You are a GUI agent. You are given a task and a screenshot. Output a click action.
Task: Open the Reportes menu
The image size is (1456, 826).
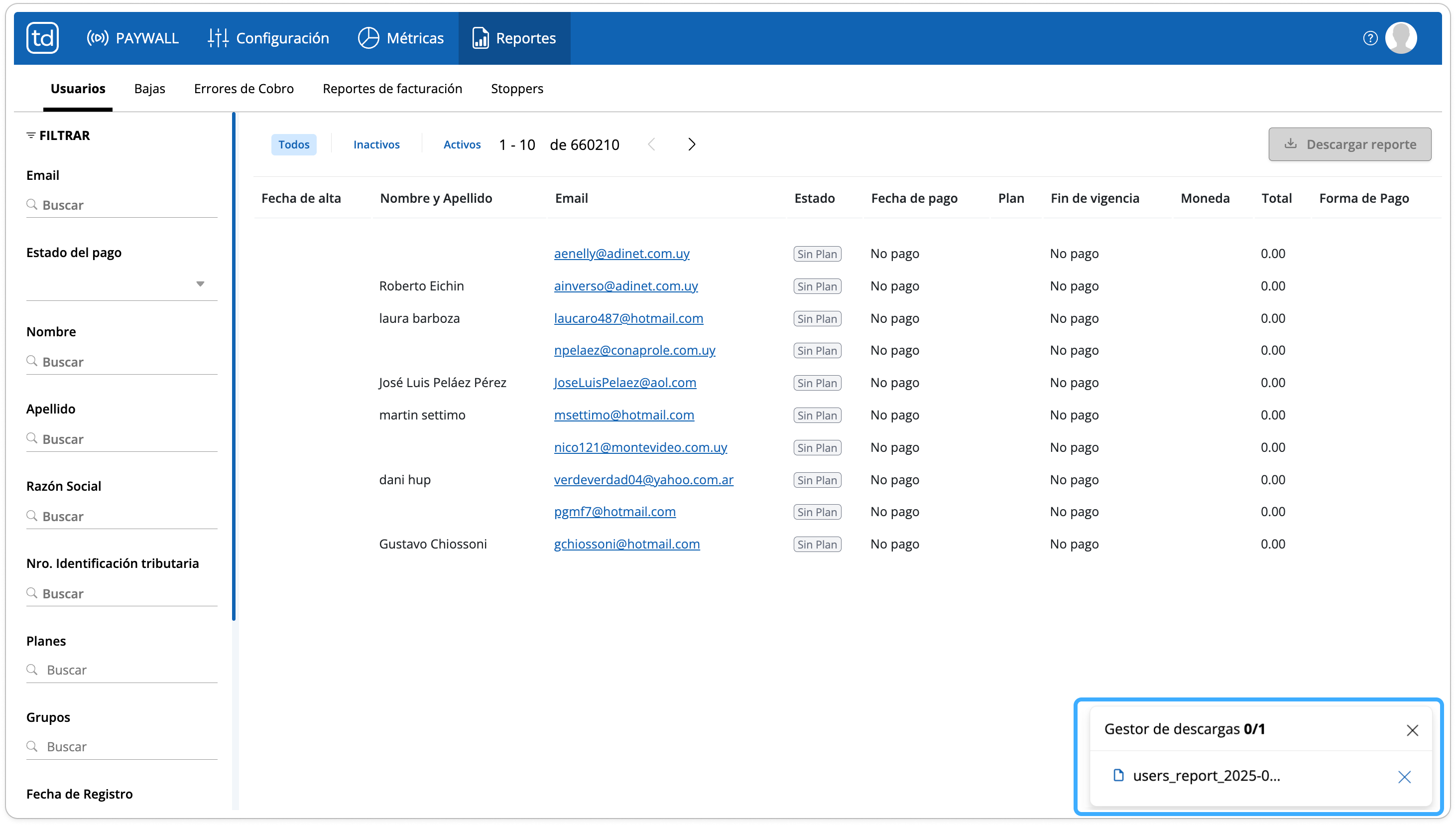click(514, 38)
